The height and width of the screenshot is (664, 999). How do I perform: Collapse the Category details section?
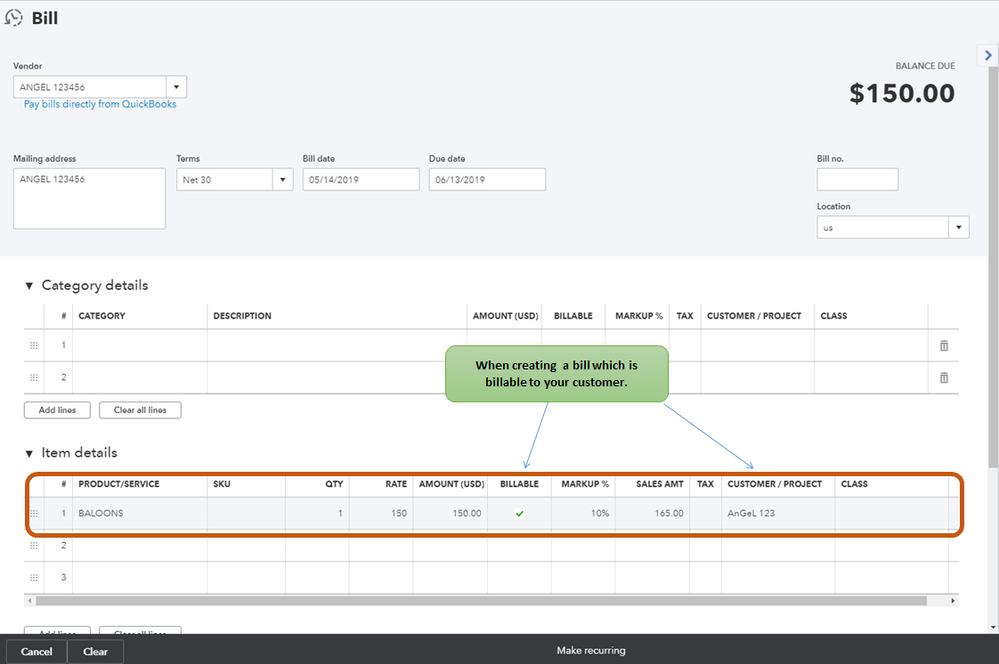click(29, 286)
